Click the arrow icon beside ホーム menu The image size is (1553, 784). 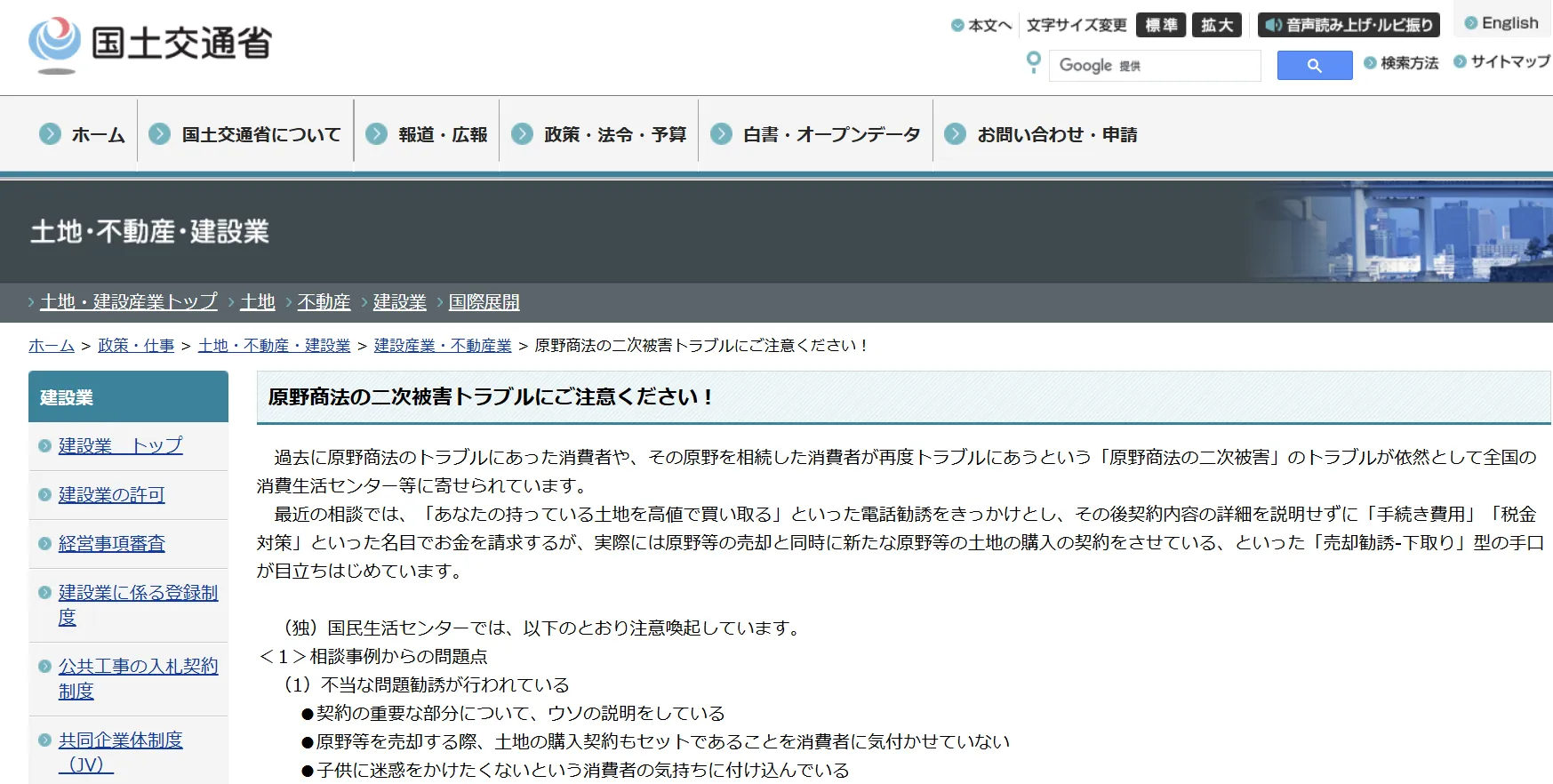[x=50, y=134]
